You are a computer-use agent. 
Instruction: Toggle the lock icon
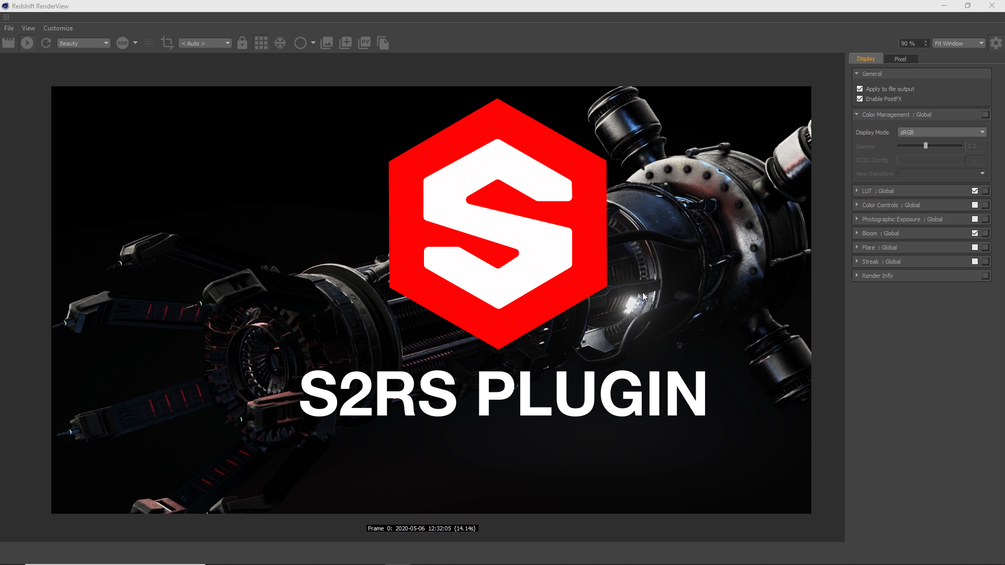242,43
